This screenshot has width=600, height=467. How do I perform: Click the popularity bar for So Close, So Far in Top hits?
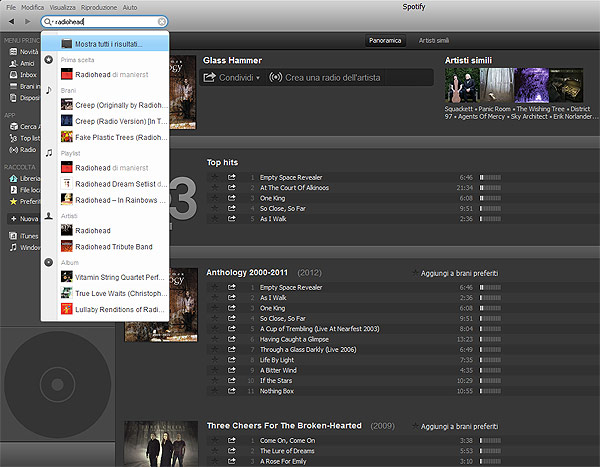click(491, 208)
